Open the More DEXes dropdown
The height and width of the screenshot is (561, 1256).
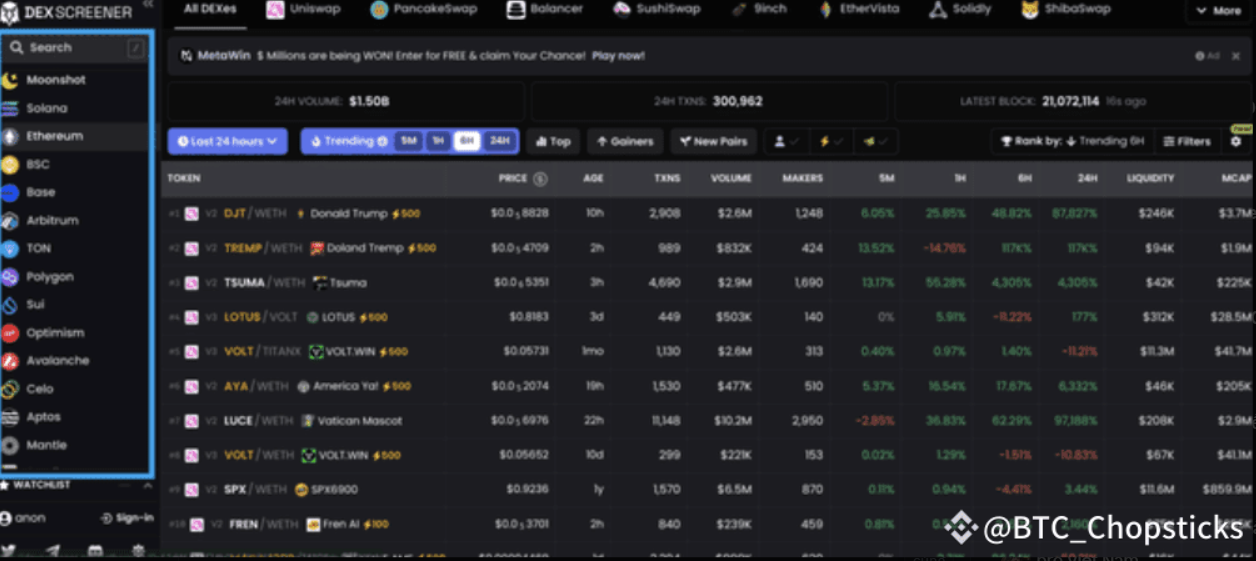coord(1218,11)
